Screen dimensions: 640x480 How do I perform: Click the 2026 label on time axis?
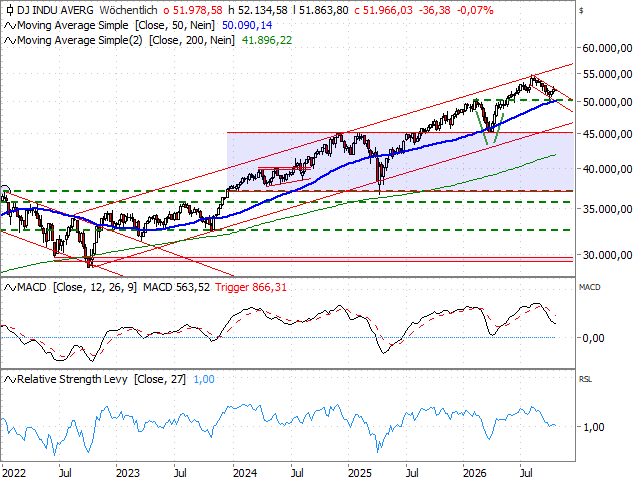[x=475, y=473]
